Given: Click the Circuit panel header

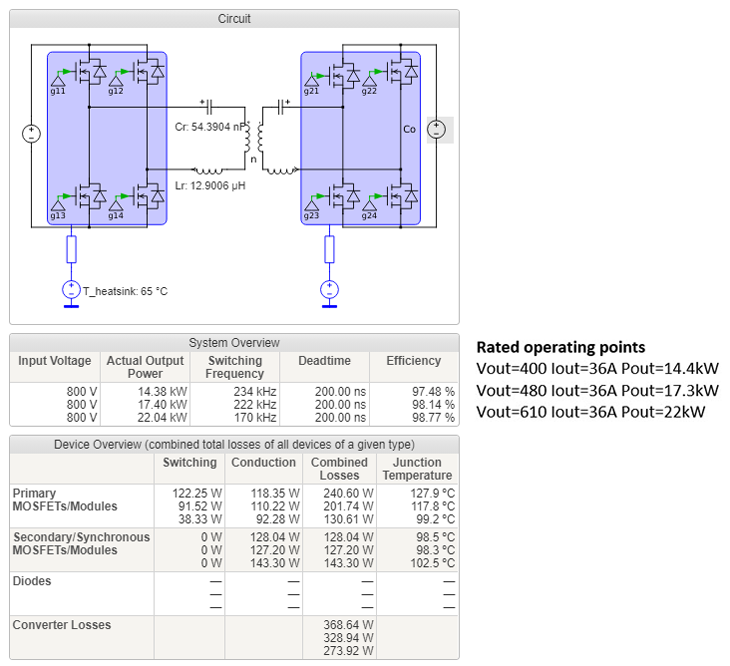Looking at the screenshot, I should pyautogui.click(x=234, y=19).
